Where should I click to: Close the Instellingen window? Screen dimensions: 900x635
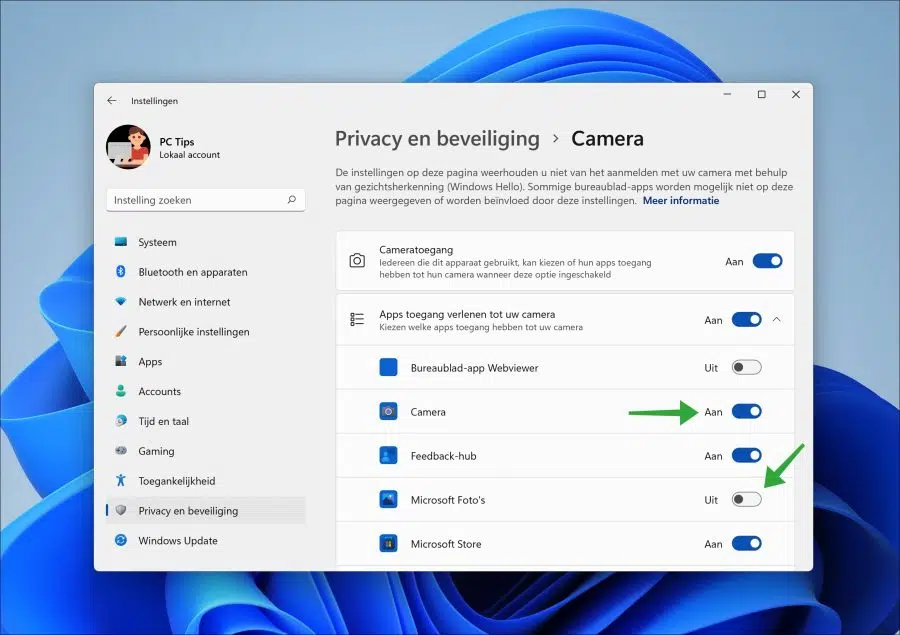tap(796, 94)
